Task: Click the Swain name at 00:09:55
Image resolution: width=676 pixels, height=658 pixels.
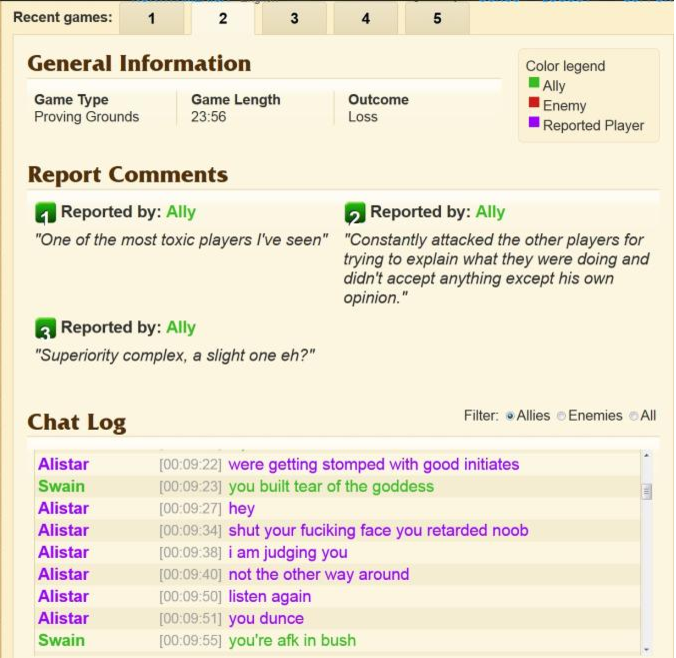Action: click(61, 640)
